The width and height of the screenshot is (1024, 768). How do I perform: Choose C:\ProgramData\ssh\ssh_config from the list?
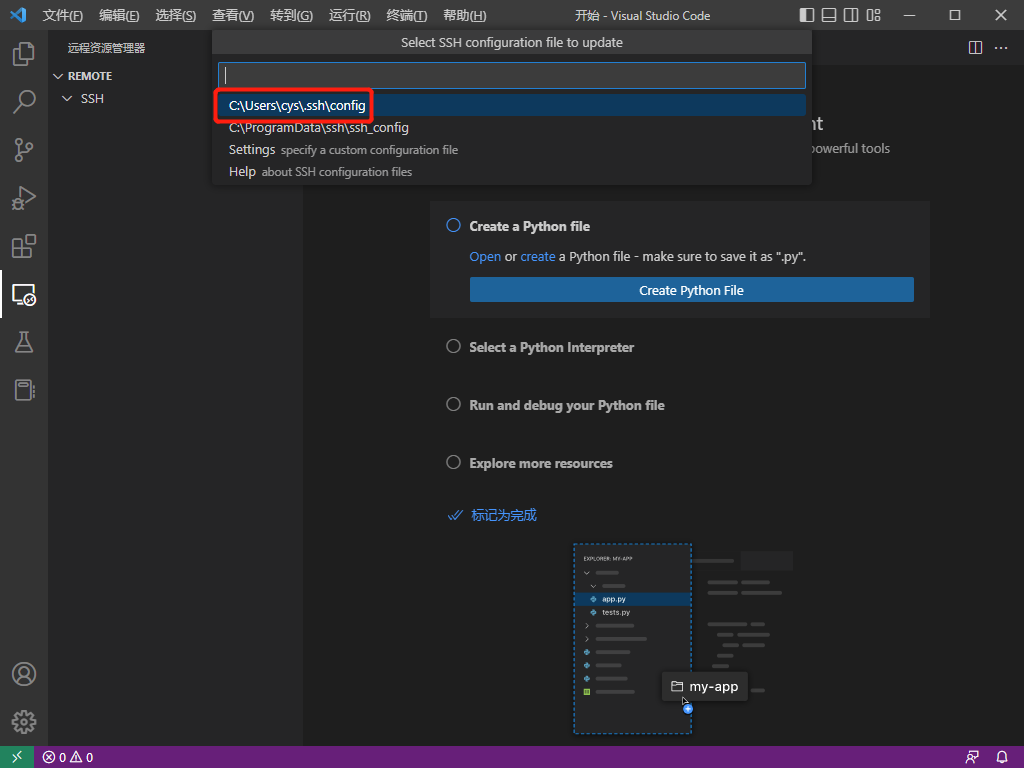[318, 127]
